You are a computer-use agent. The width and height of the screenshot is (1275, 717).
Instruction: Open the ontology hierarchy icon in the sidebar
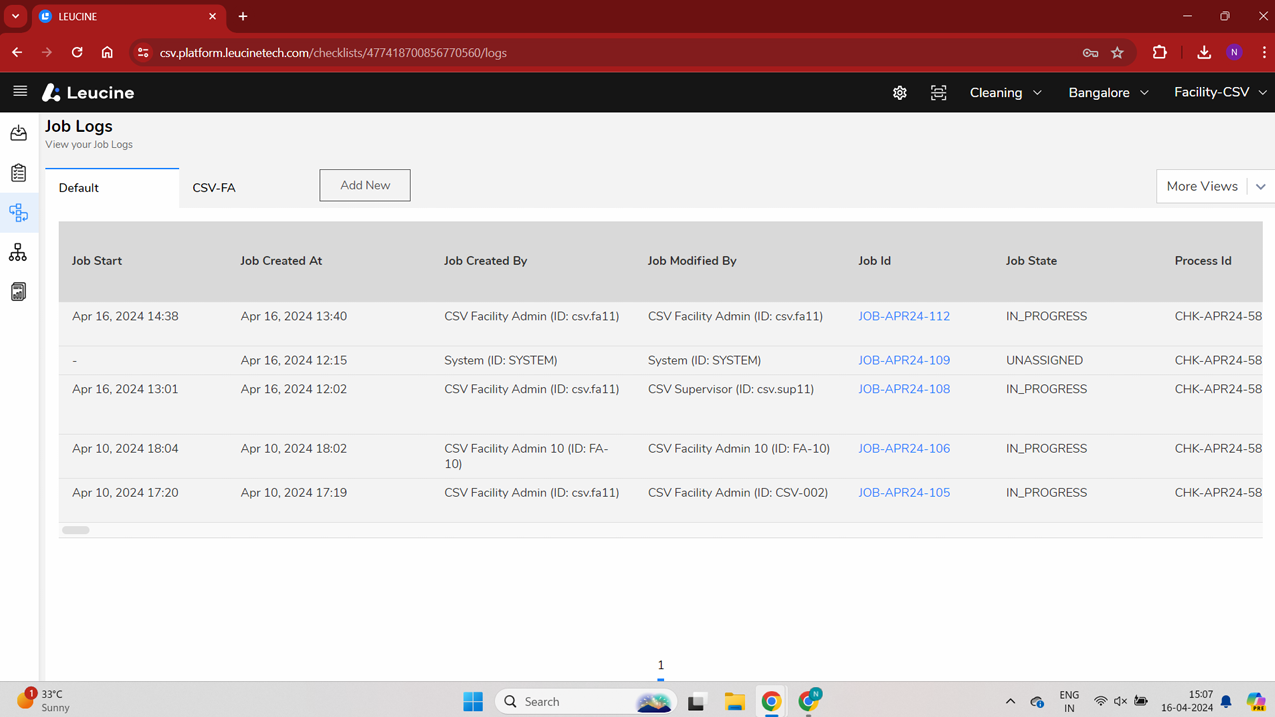pyautogui.click(x=18, y=252)
